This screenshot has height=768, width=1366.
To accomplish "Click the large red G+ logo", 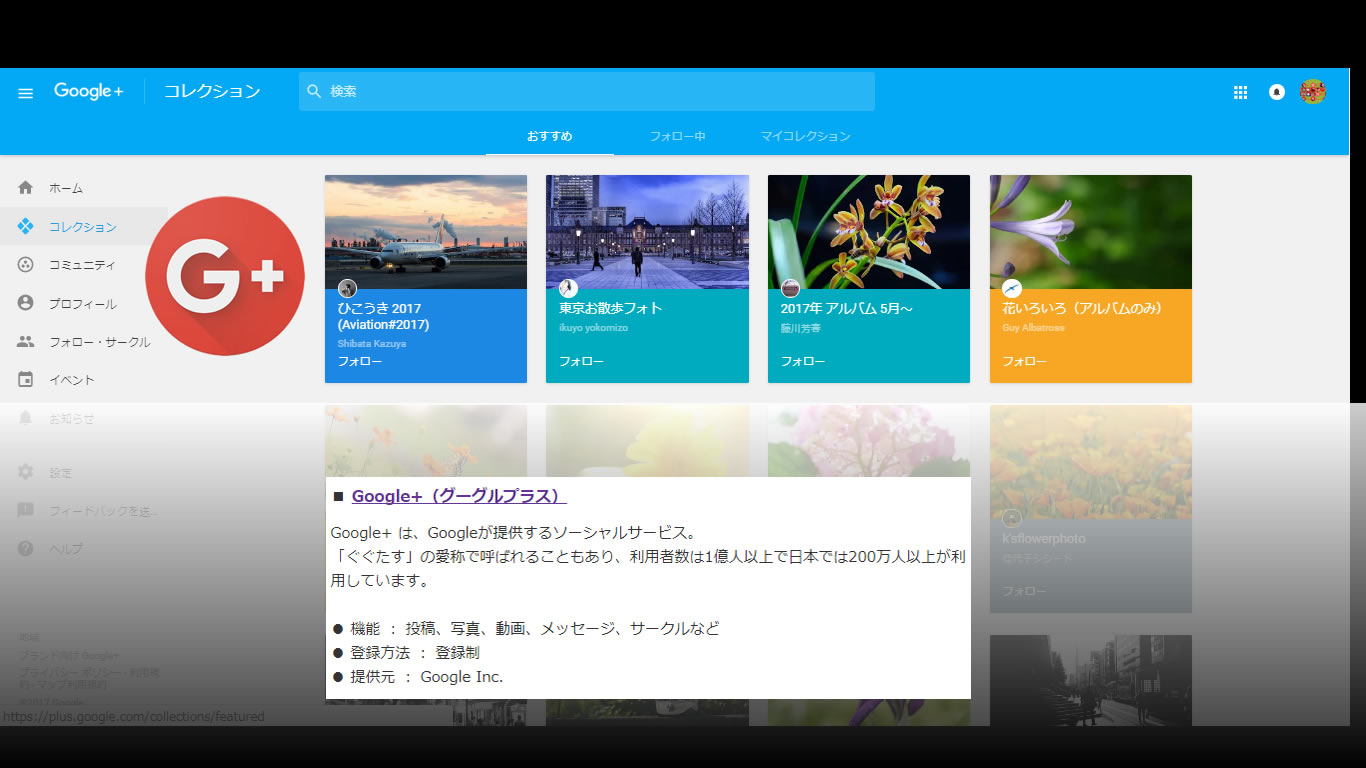I will (x=225, y=276).
